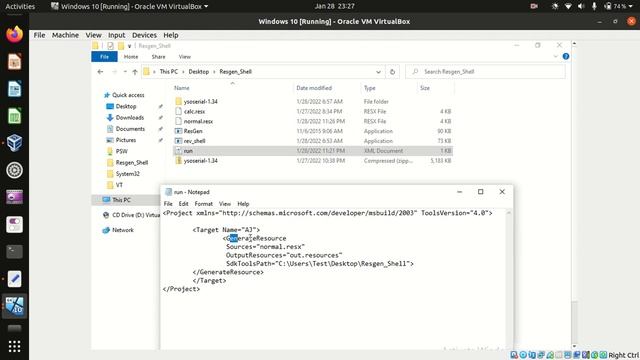Click the New folder icon in Explorer title bar
Screen dimensions: 640x360
[121, 46]
